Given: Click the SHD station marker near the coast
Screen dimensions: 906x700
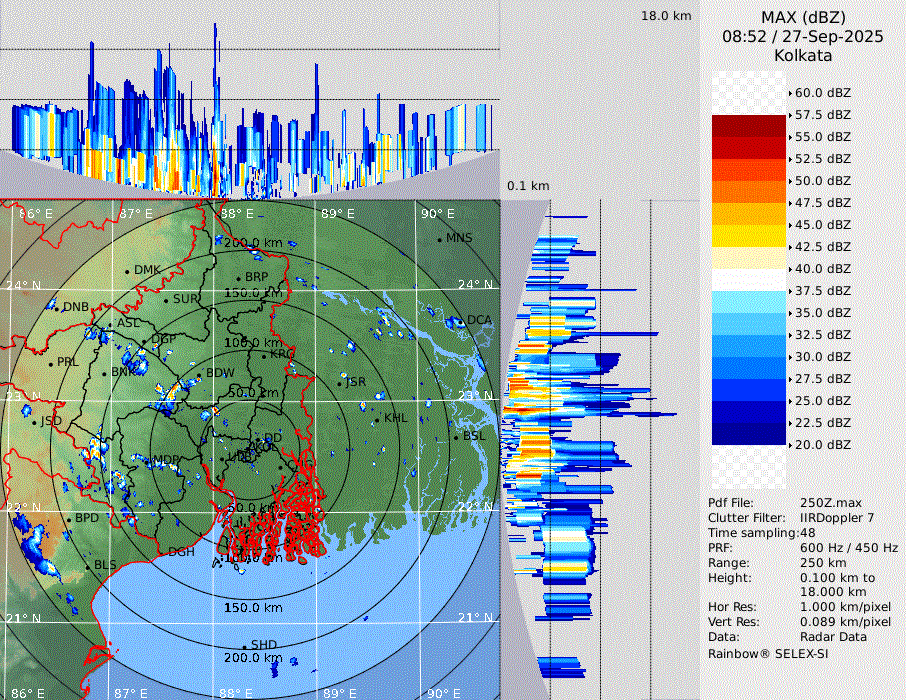Looking at the screenshot, I should click(244, 646).
